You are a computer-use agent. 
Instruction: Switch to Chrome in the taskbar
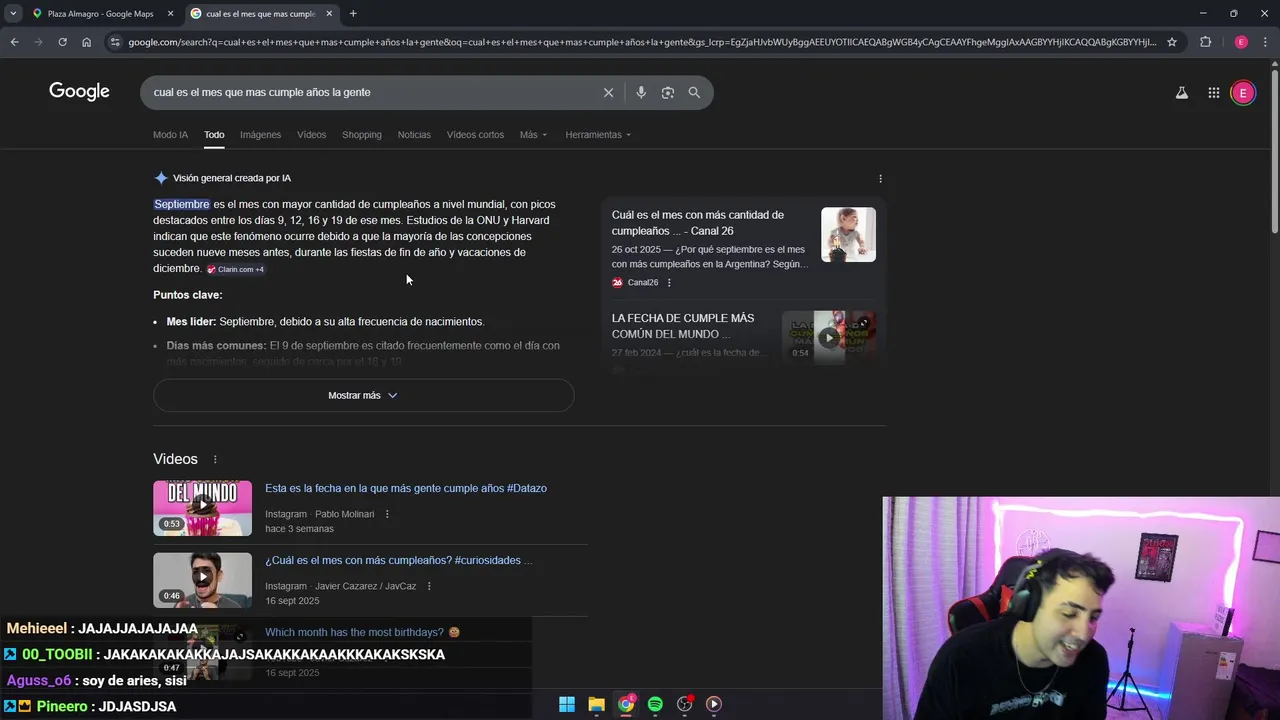[x=626, y=704]
